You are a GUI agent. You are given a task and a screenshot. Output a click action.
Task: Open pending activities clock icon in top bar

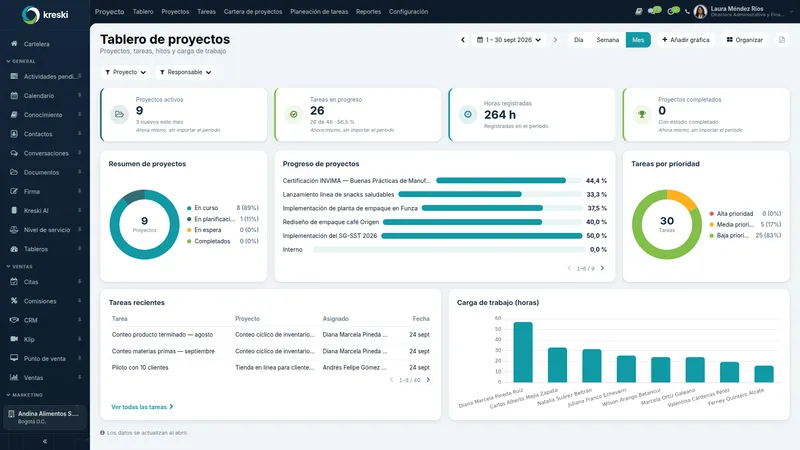click(673, 11)
